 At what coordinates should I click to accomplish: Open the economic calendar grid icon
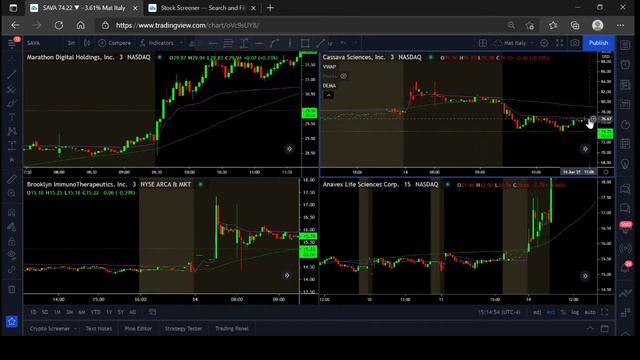click(x=625, y=144)
